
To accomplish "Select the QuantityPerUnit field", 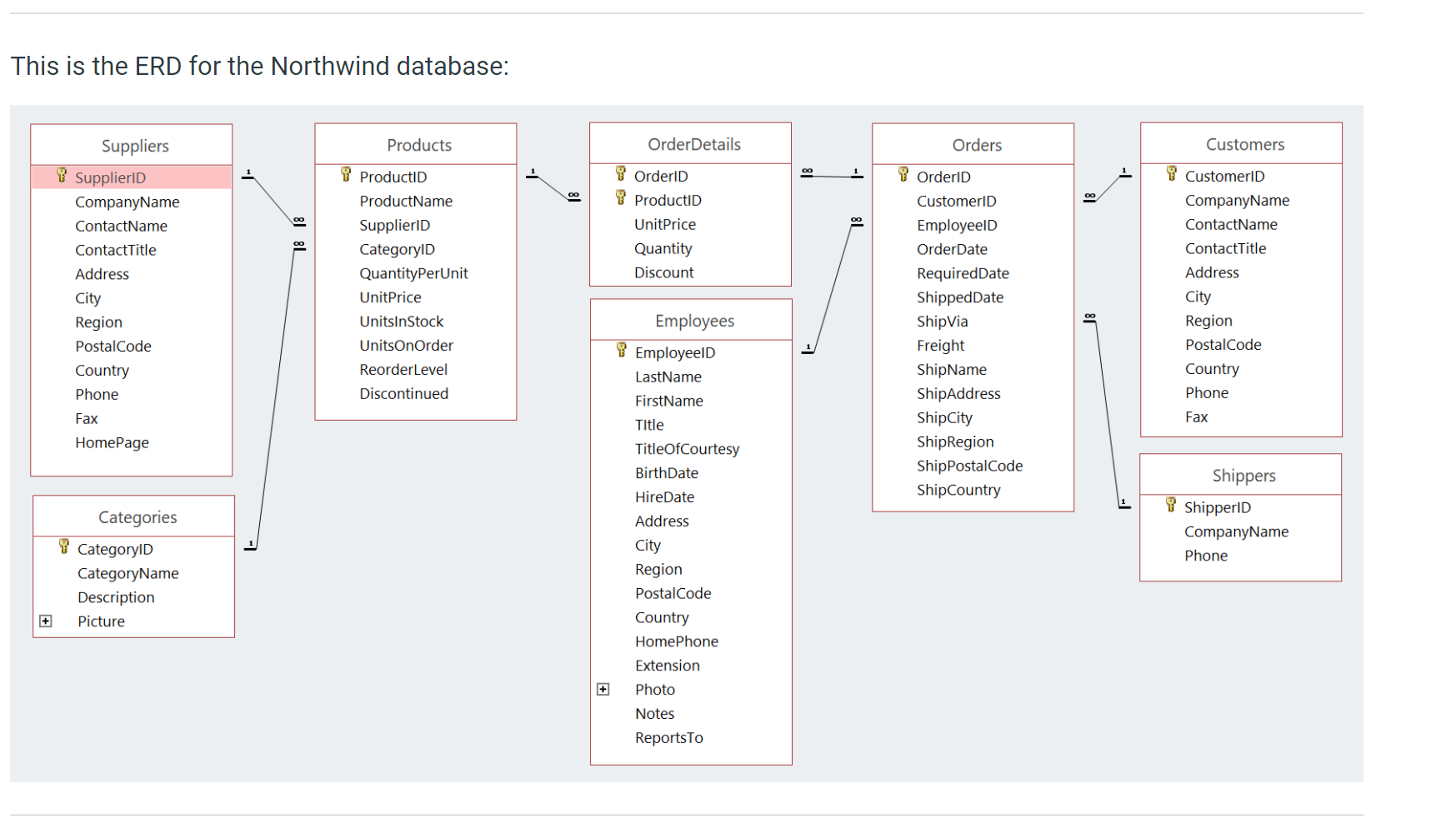I will (x=413, y=274).
